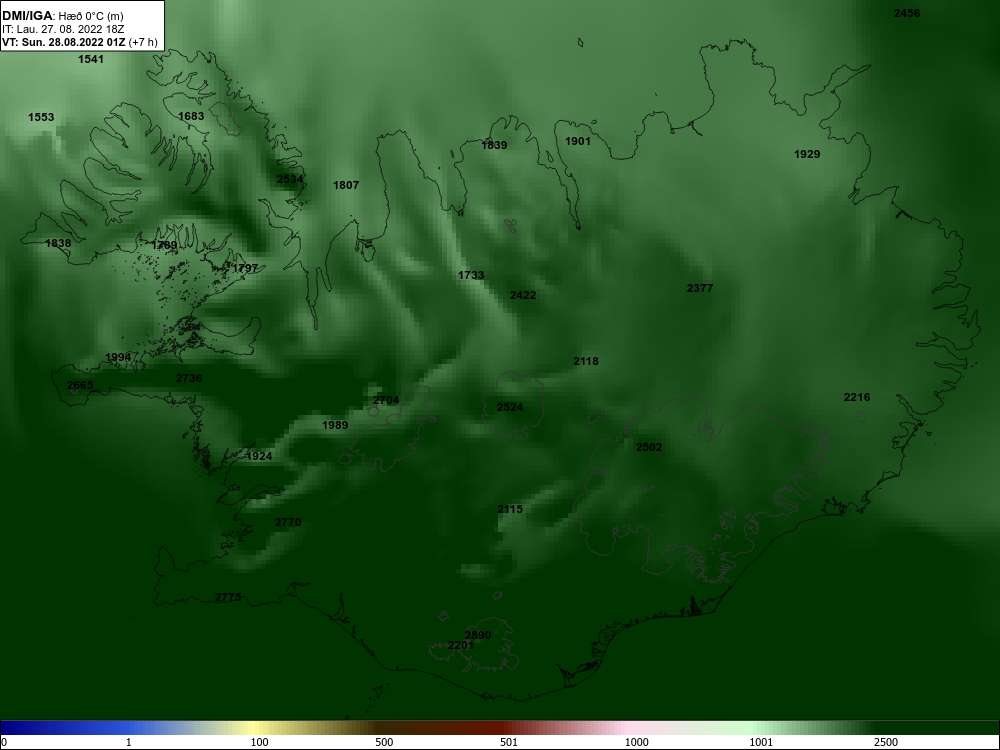Click the legend label 1001
The height and width of the screenshot is (750, 1000).
pos(761,742)
